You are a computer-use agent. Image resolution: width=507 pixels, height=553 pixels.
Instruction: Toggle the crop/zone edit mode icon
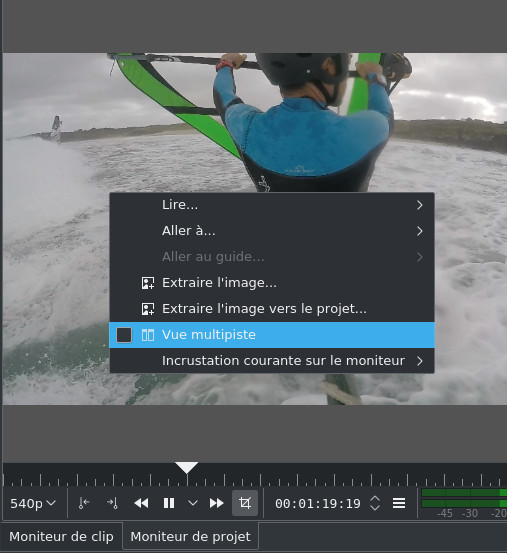coord(245,503)
